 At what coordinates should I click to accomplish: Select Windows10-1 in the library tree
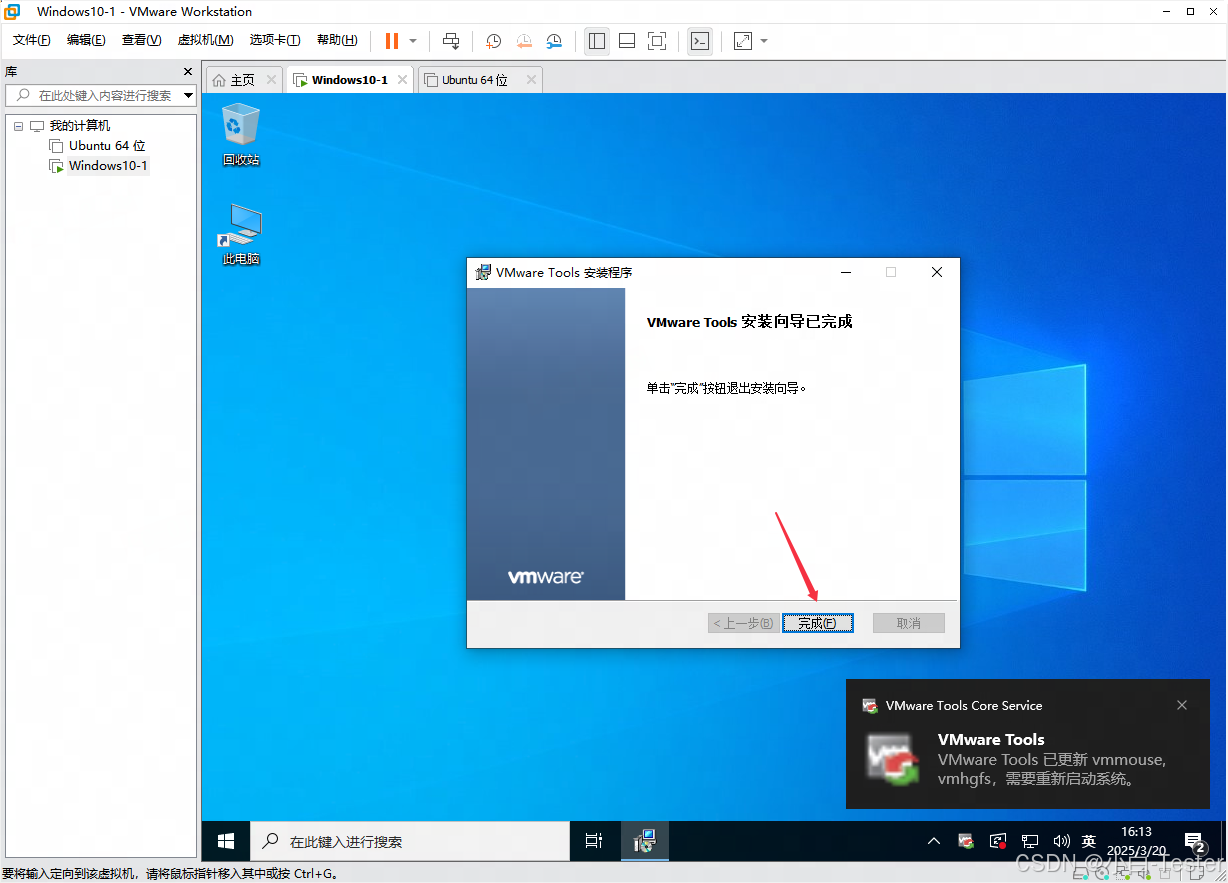point(108,166)
